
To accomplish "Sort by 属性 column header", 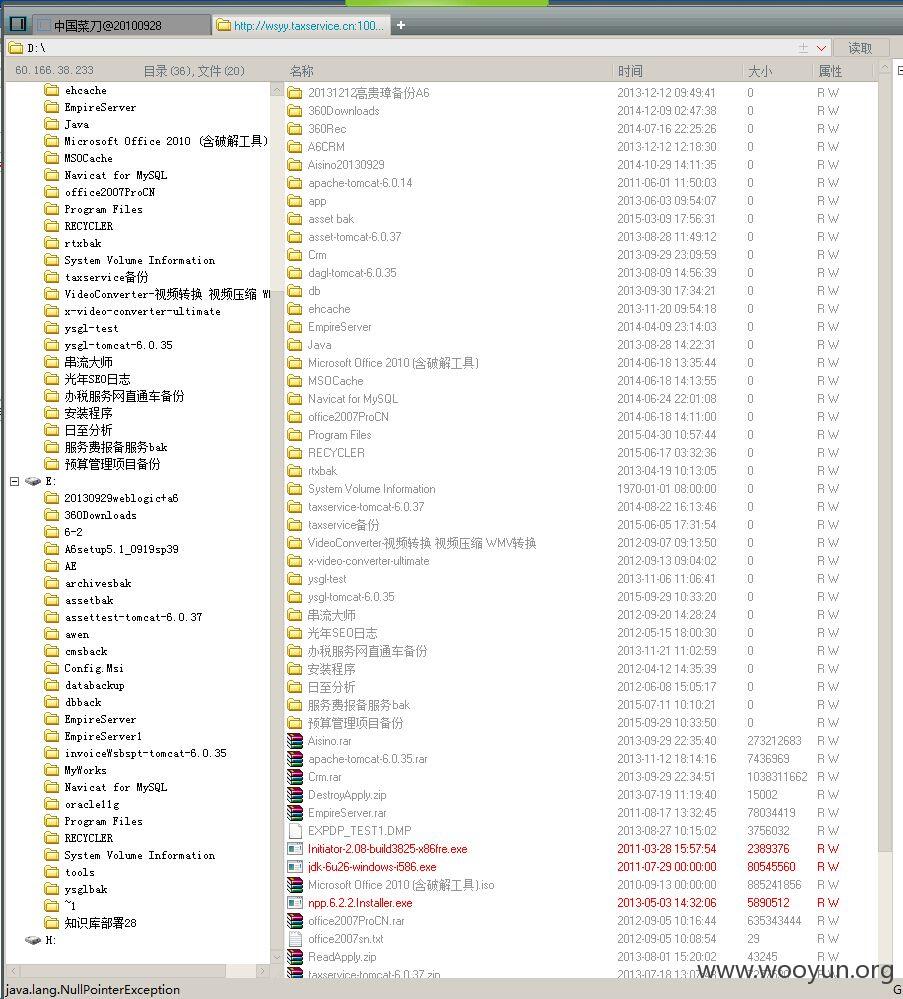I will pos(830,71).
